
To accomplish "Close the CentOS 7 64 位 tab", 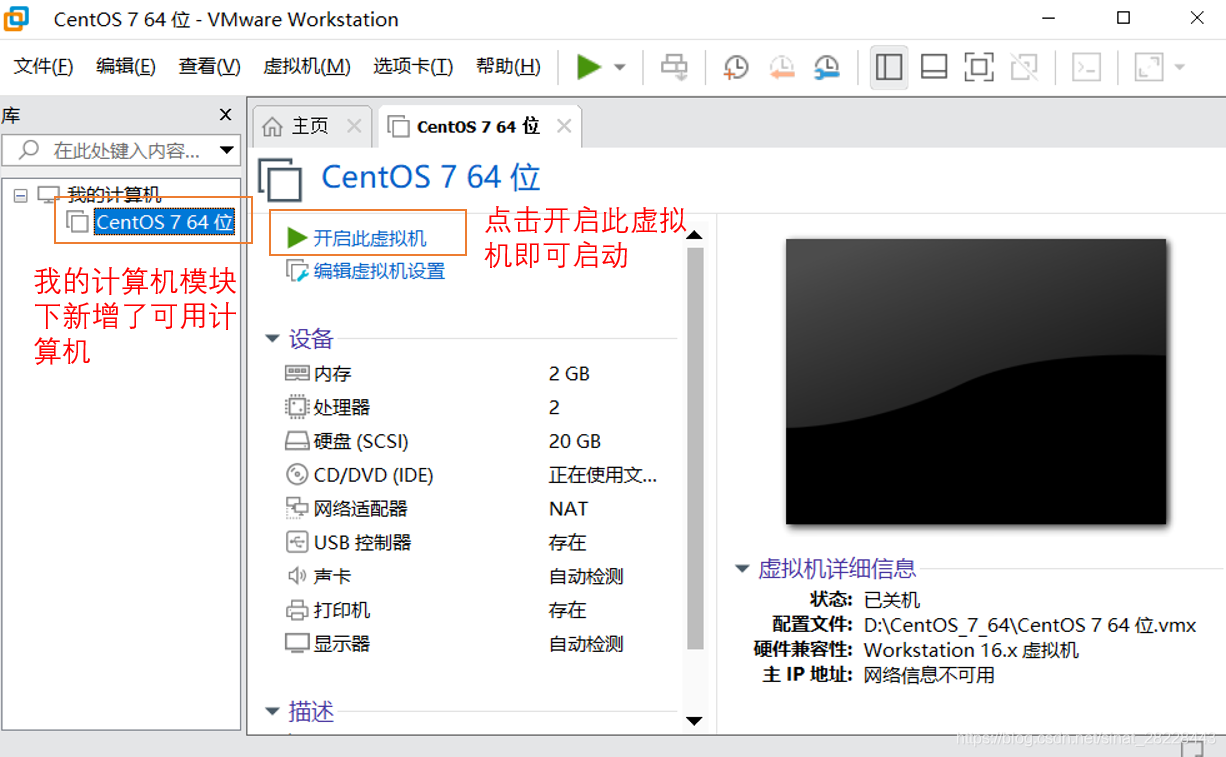I will tap(564, 126).
